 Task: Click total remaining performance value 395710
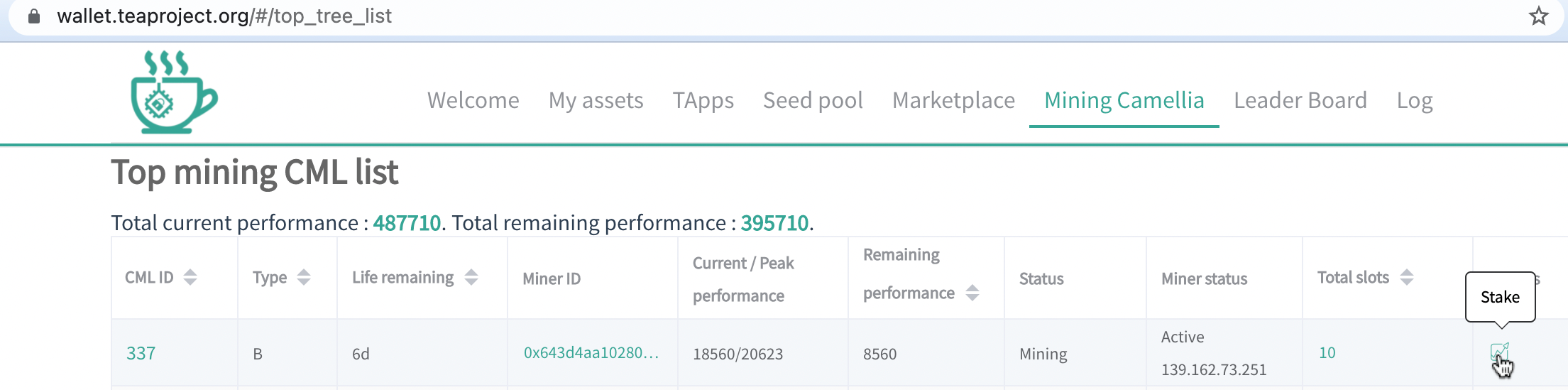point(774,223)
